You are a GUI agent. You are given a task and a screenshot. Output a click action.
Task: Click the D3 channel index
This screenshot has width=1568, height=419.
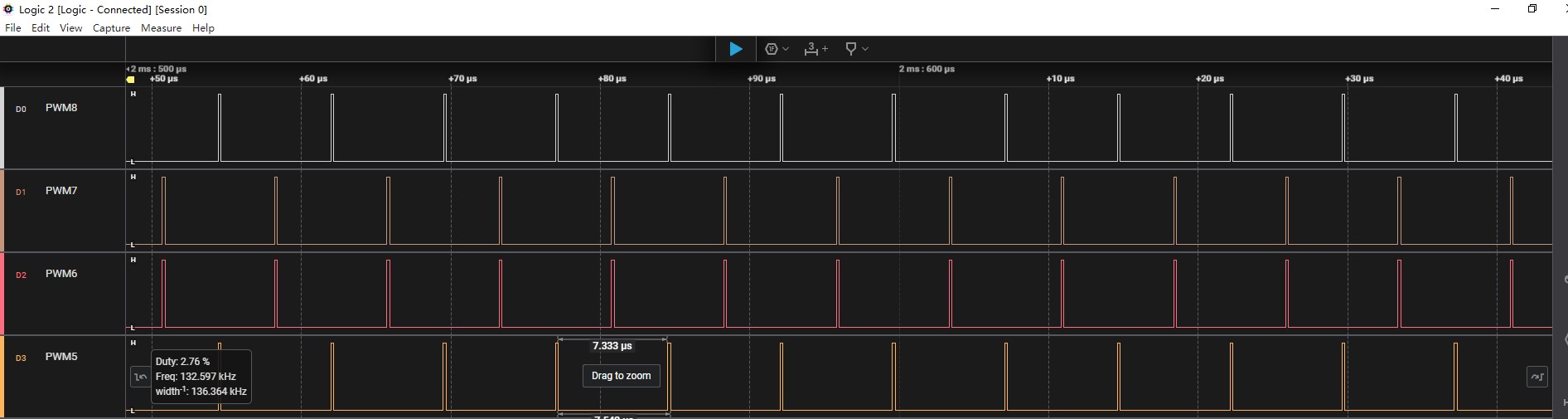(x=21, y=358)
